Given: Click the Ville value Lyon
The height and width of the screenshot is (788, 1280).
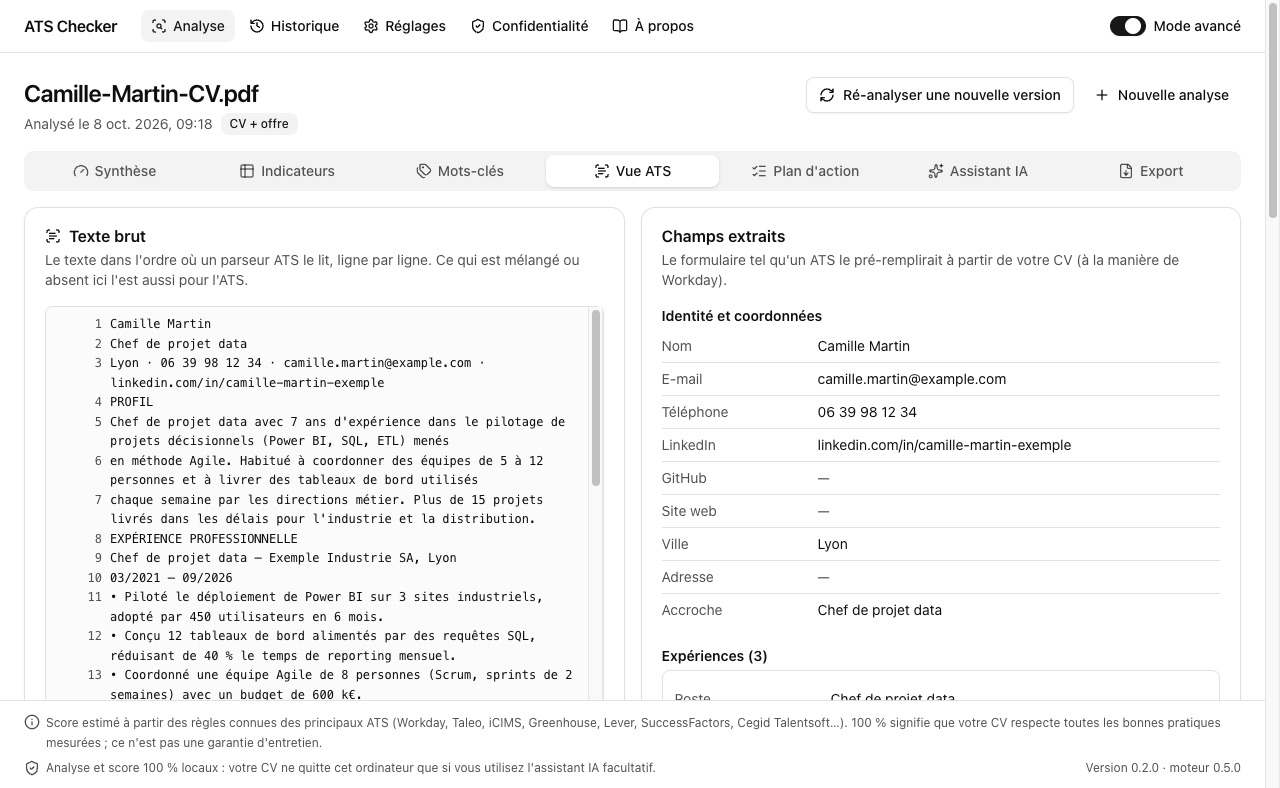Looking at the screenshot, I should click(x=832, y=544).
